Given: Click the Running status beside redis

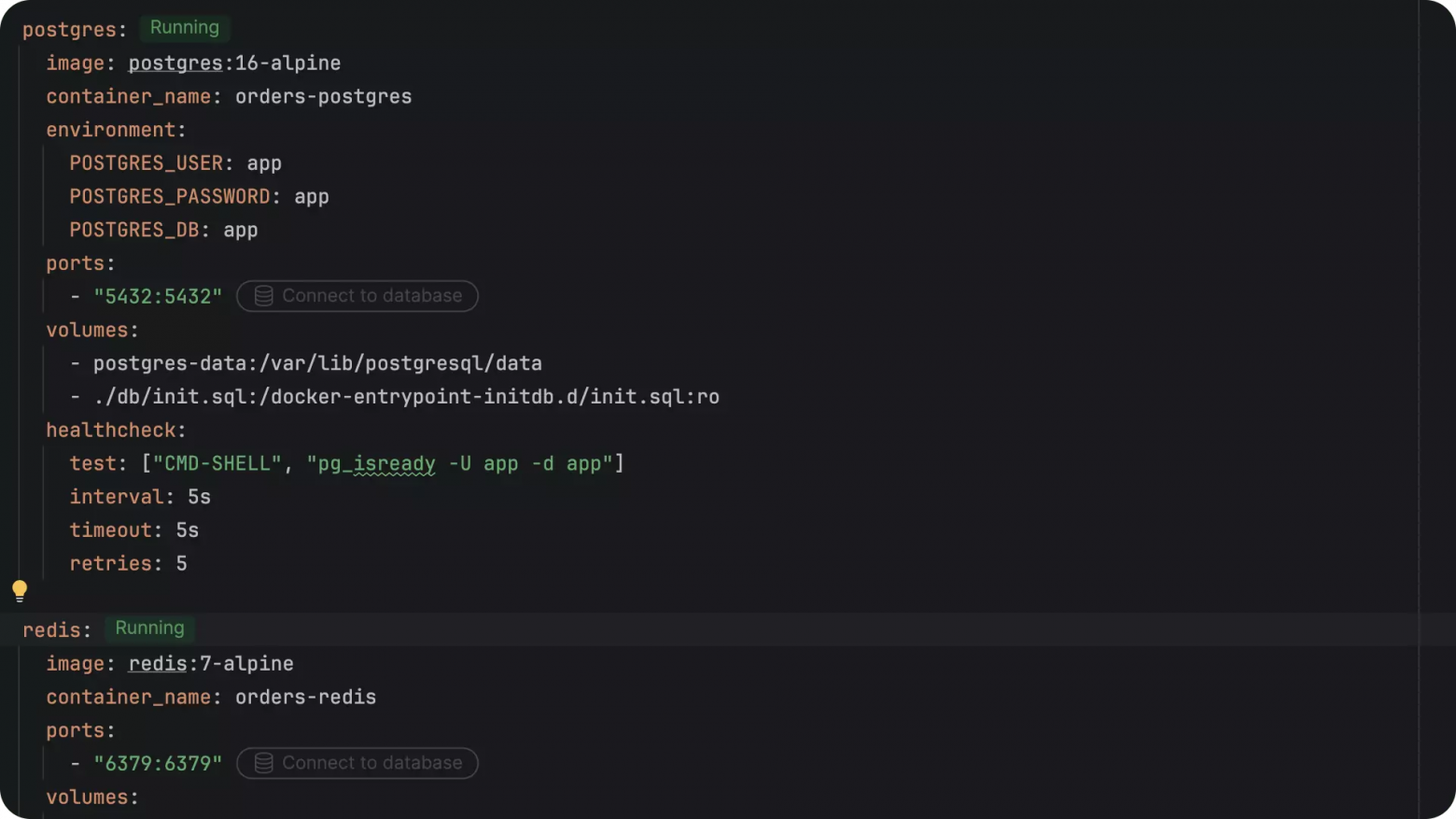Looking at the screenshot, I should (x=149, y=628).
